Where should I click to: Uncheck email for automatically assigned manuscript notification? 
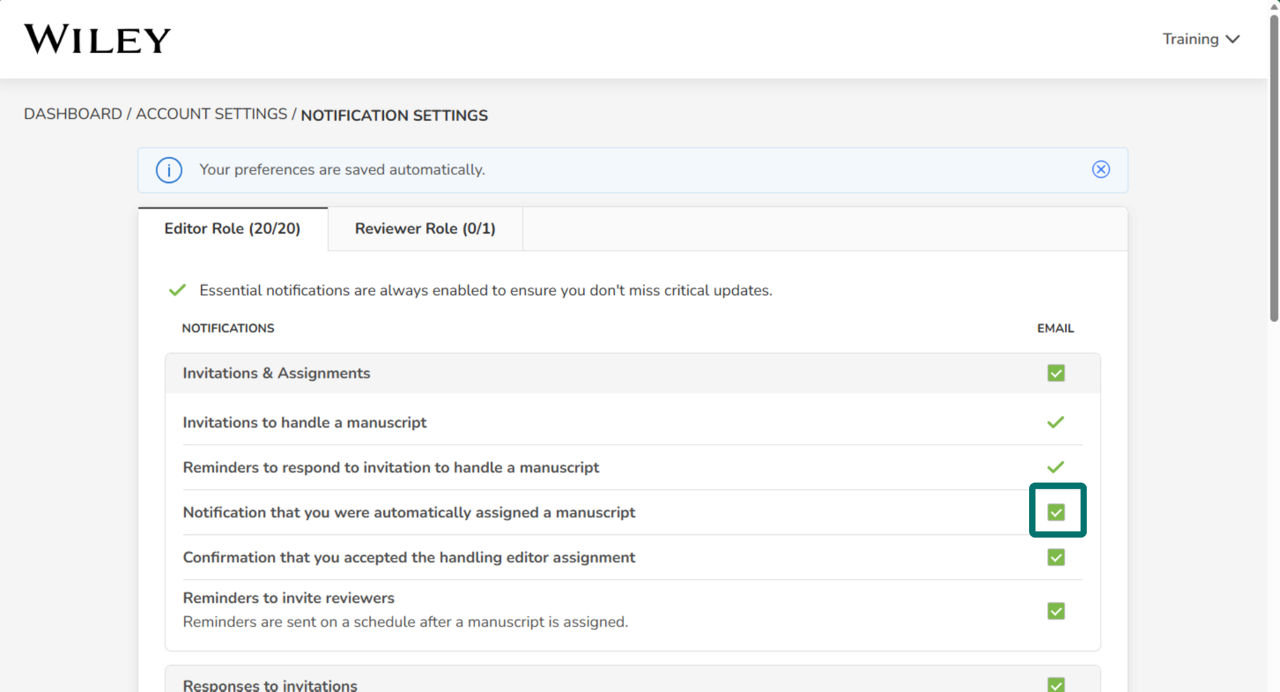(x=1056, y=512)
